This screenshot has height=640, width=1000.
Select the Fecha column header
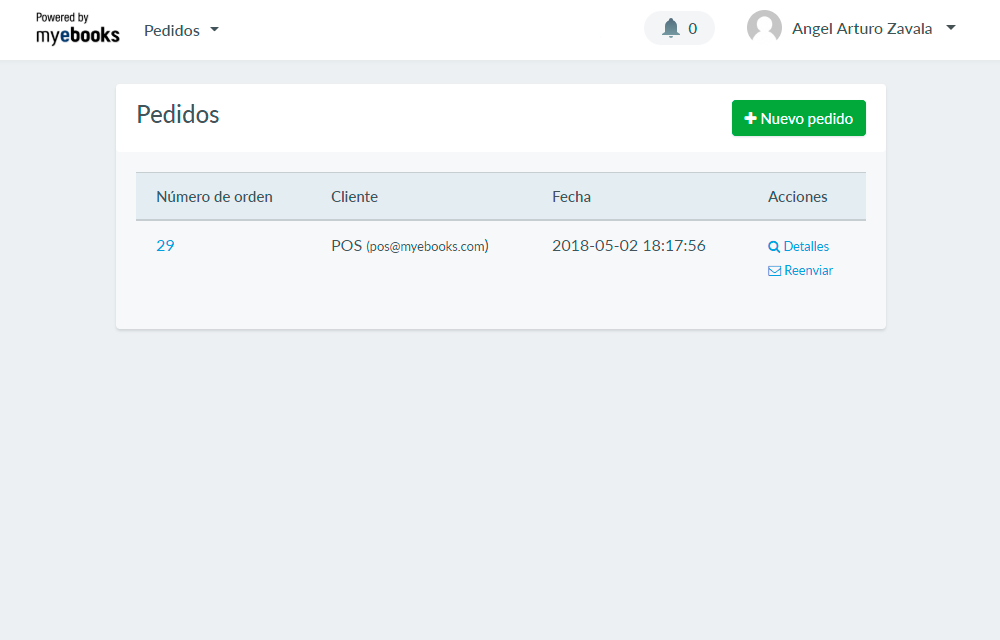(x=571, y=197)
